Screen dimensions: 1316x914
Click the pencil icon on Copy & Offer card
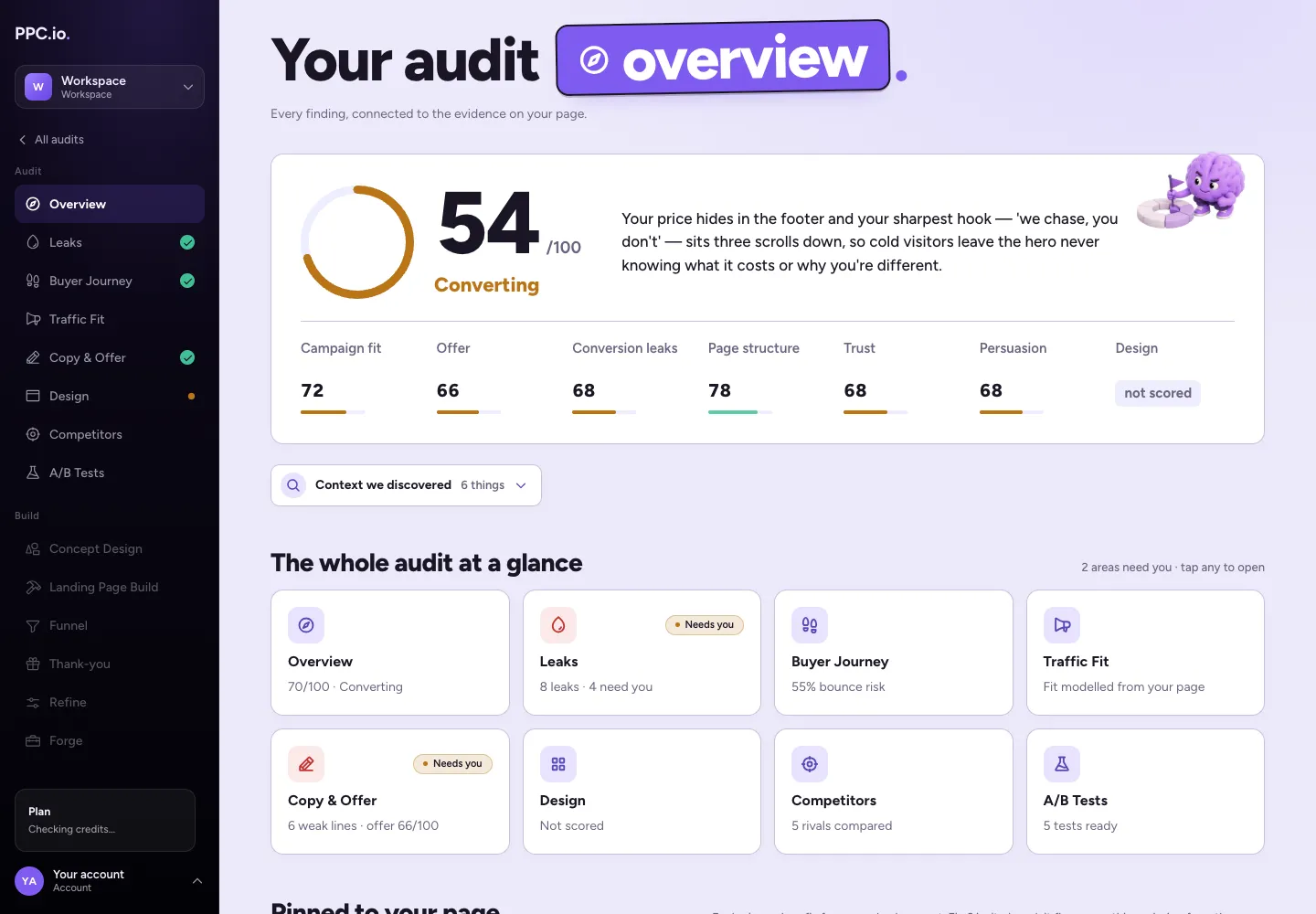306,764
